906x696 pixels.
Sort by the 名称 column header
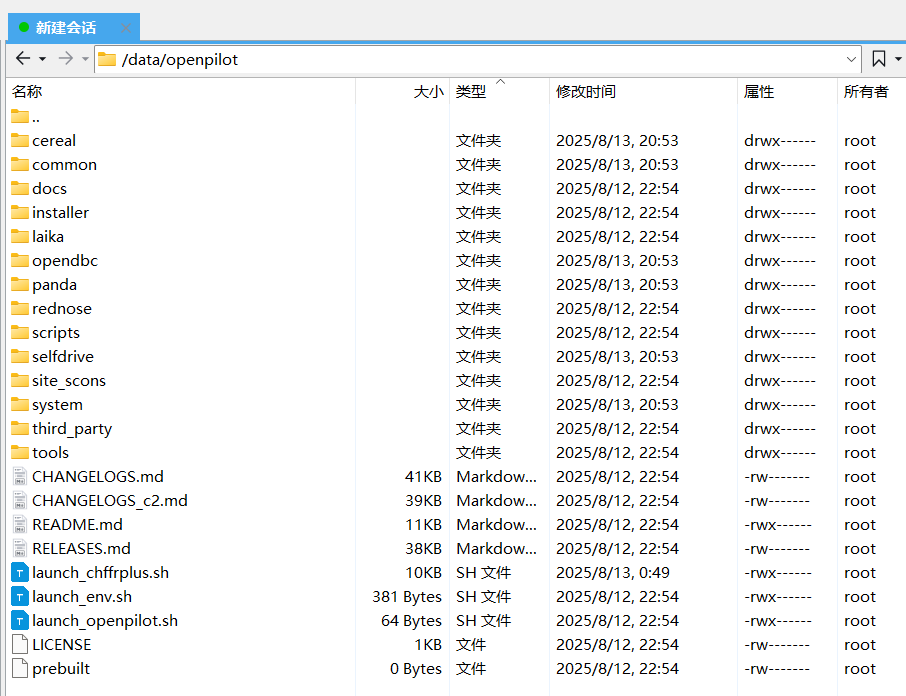pos(182,91)
